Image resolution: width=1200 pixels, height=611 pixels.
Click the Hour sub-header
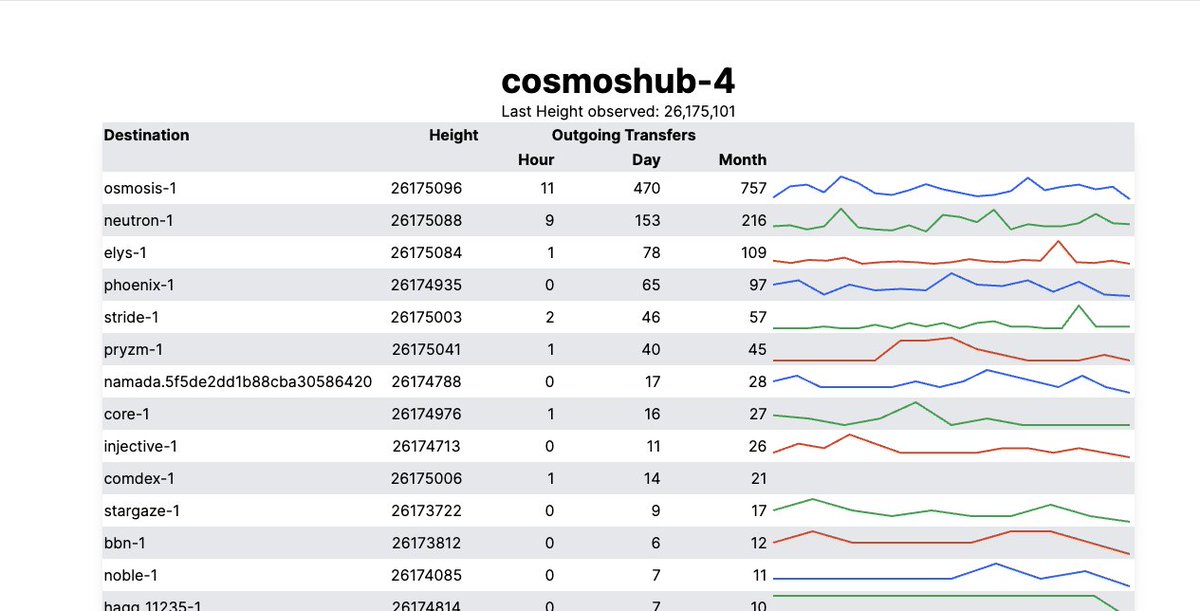coord(536,160)
